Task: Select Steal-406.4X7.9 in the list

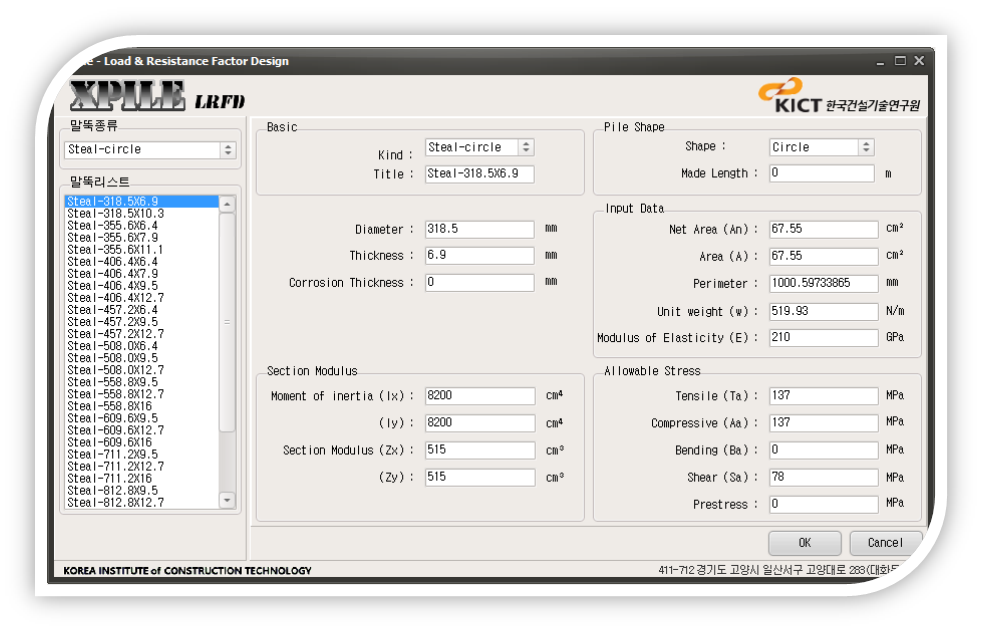Action: tap(142, 274)
